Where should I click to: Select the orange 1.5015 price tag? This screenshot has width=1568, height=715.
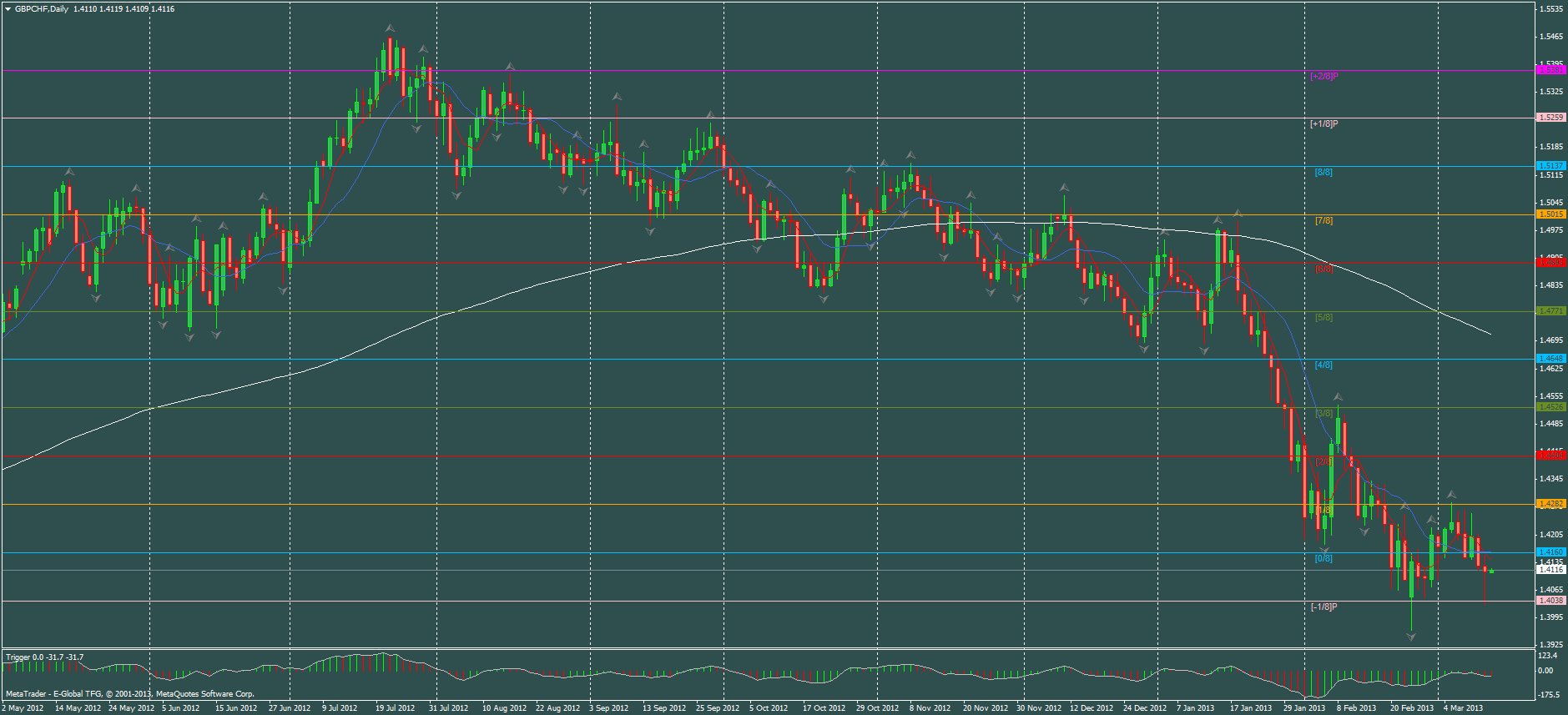1550,214
